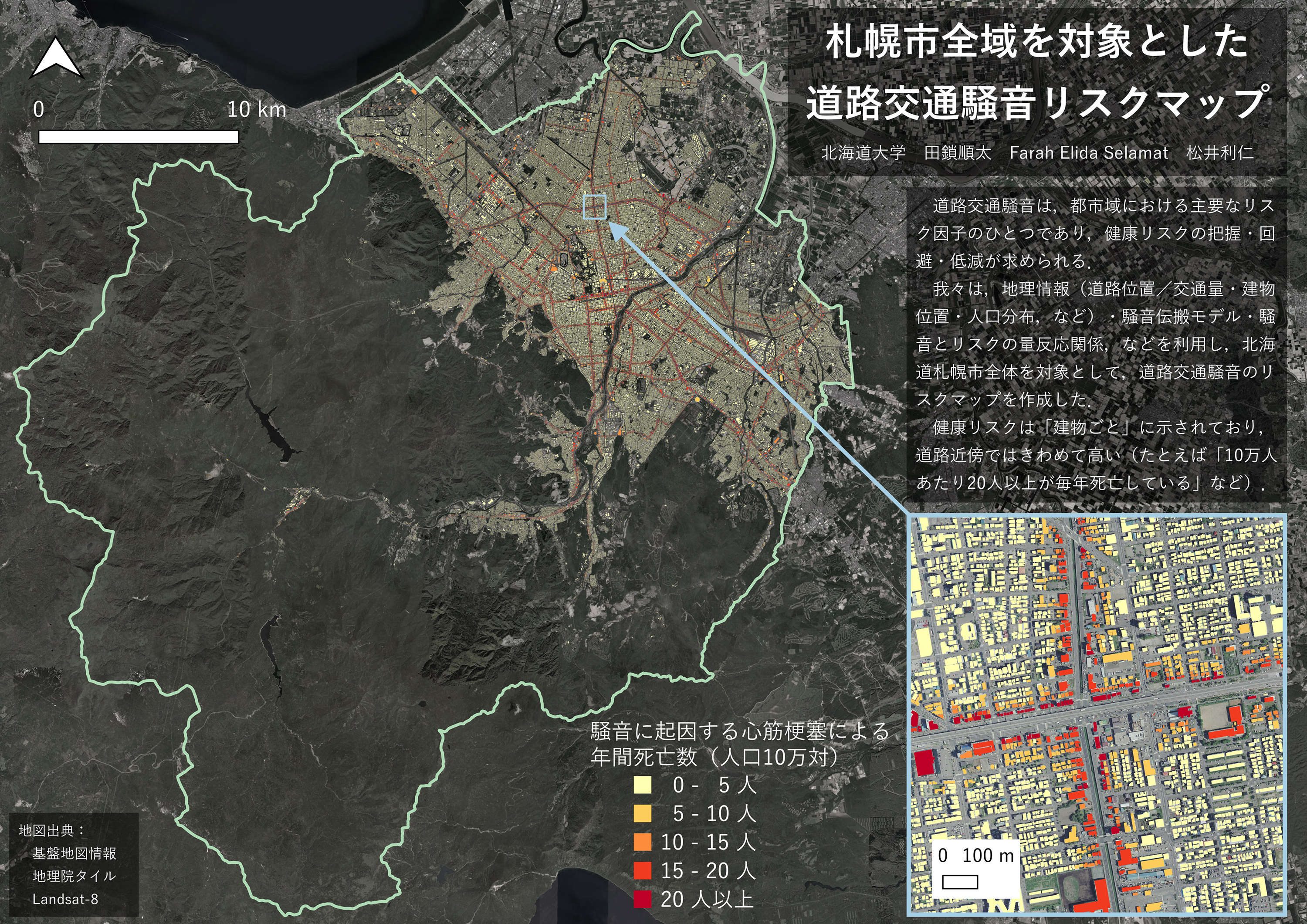Click the red-orange 15-20 legend swatch
This screenshot has height=924, width=1307.
click(x=642, y=870)
